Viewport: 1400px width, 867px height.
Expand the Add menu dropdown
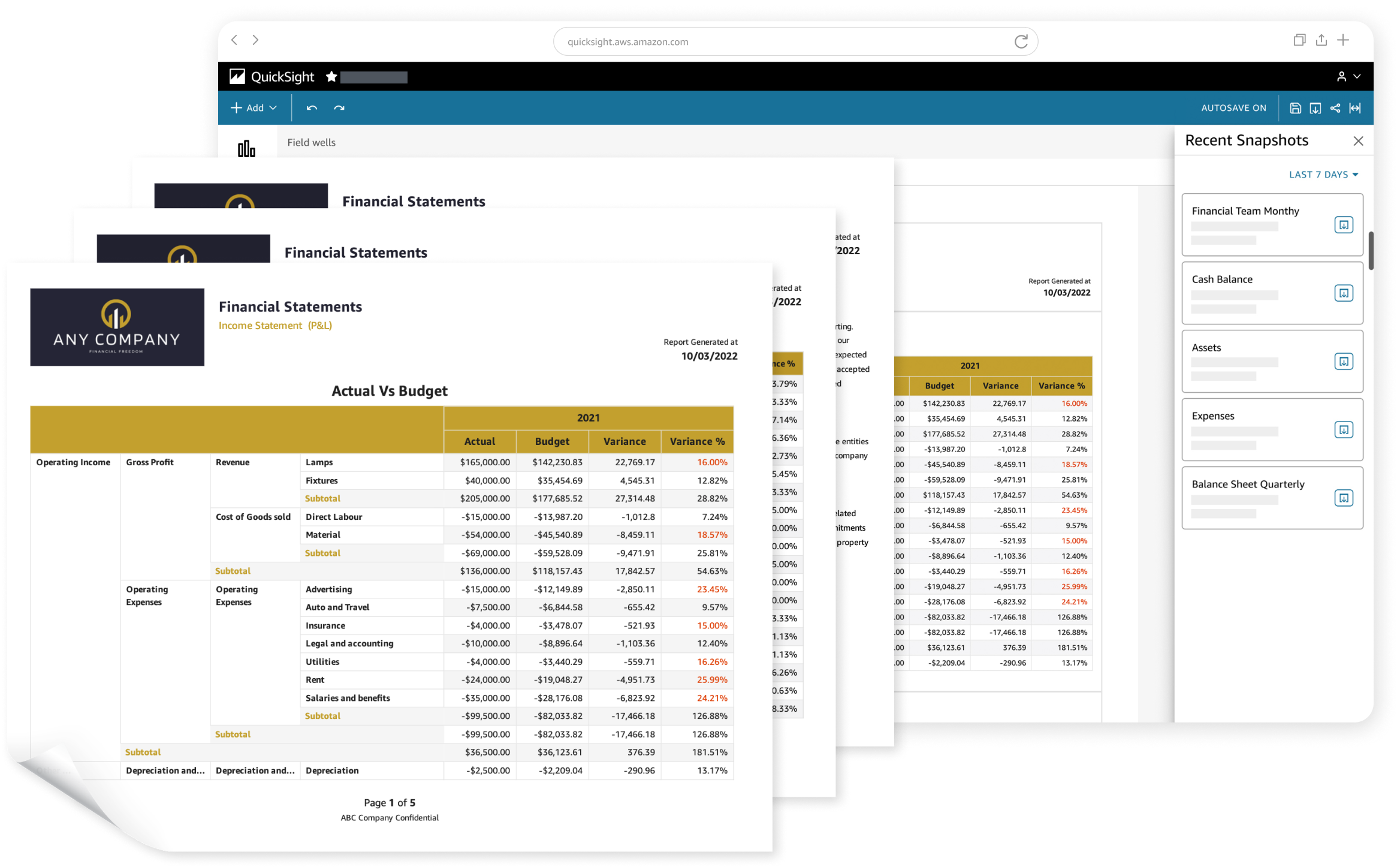click(x=254, y=107)
